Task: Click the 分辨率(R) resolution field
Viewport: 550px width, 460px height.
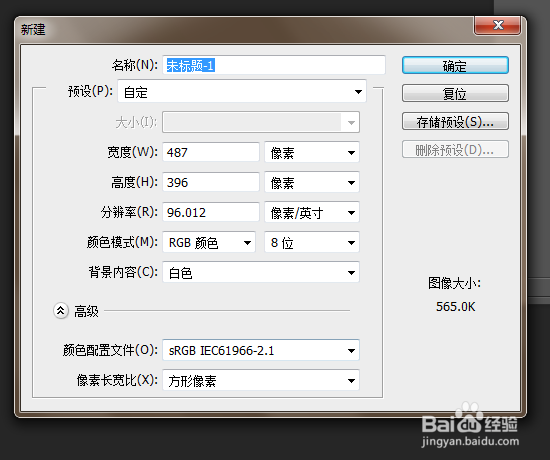Action: 211,212
